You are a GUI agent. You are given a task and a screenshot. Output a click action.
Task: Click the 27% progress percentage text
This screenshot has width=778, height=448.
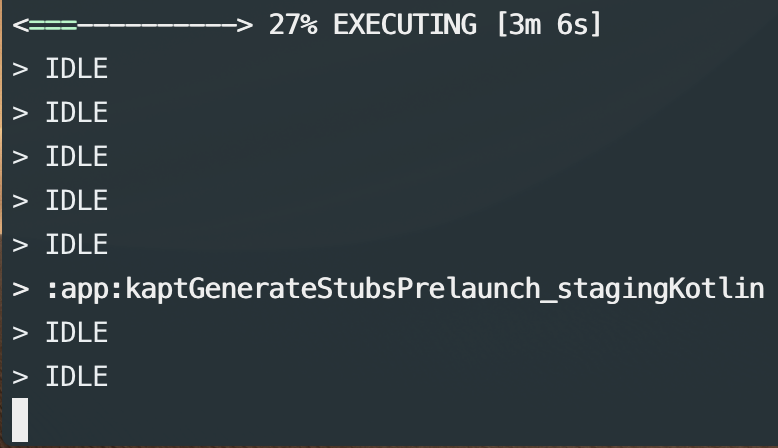[293, 25]
